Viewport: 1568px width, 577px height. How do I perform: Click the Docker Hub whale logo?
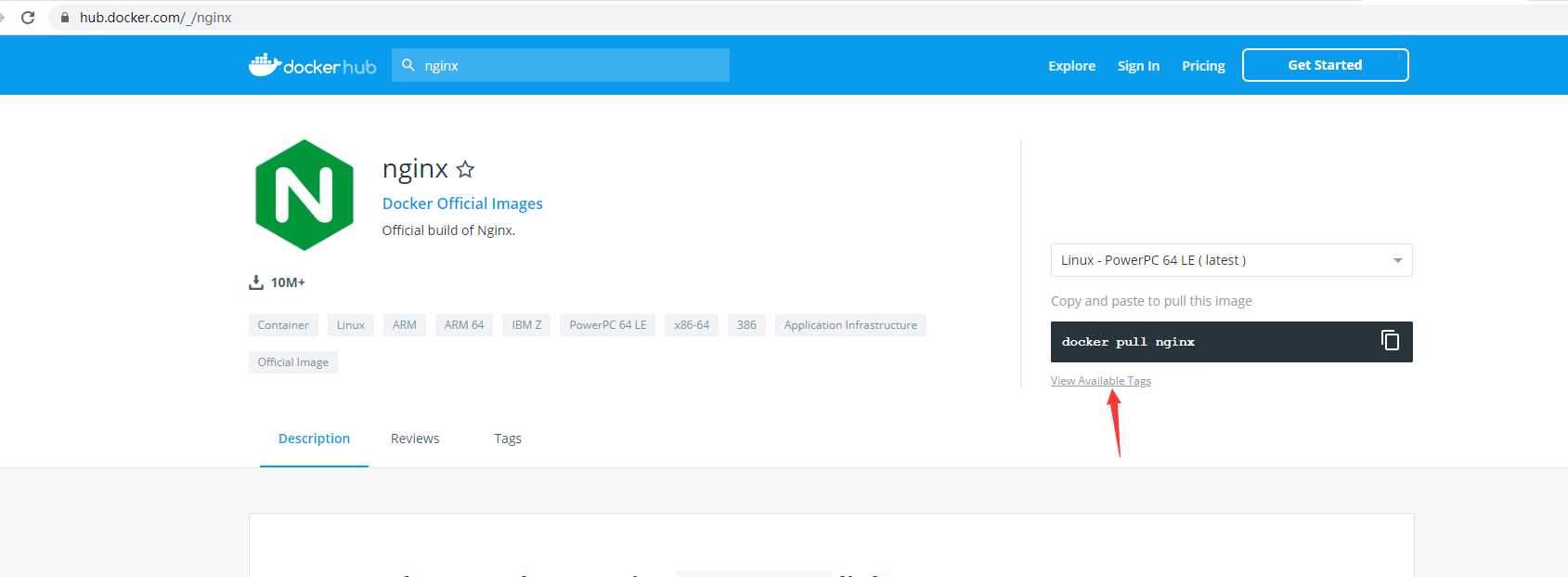coord(312,65)
